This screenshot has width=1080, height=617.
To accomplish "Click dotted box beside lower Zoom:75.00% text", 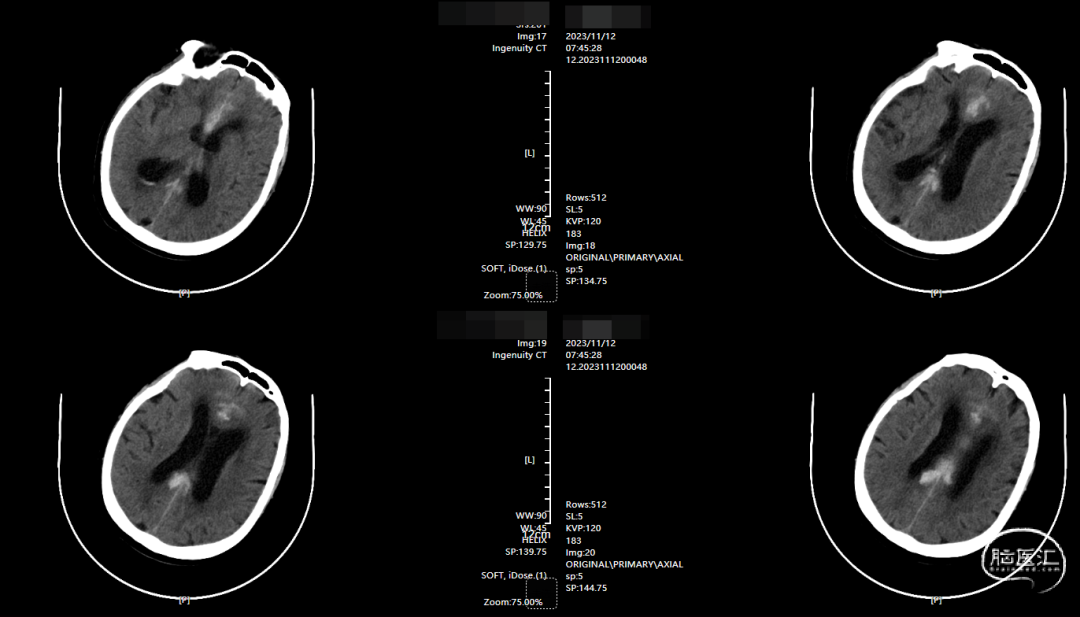I will coord(541,592).
